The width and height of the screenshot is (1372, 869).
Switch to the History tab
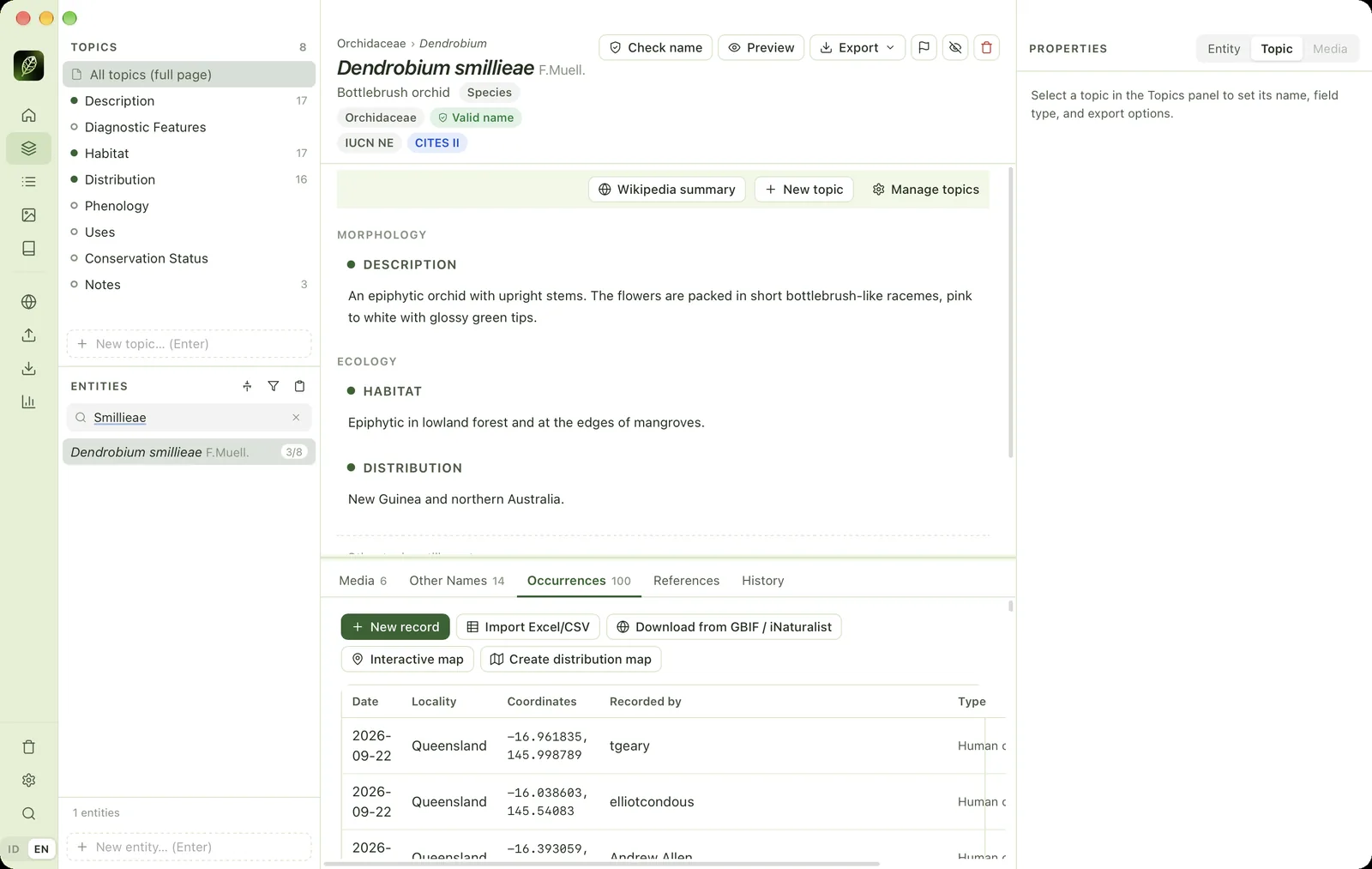tap(763, 581)
